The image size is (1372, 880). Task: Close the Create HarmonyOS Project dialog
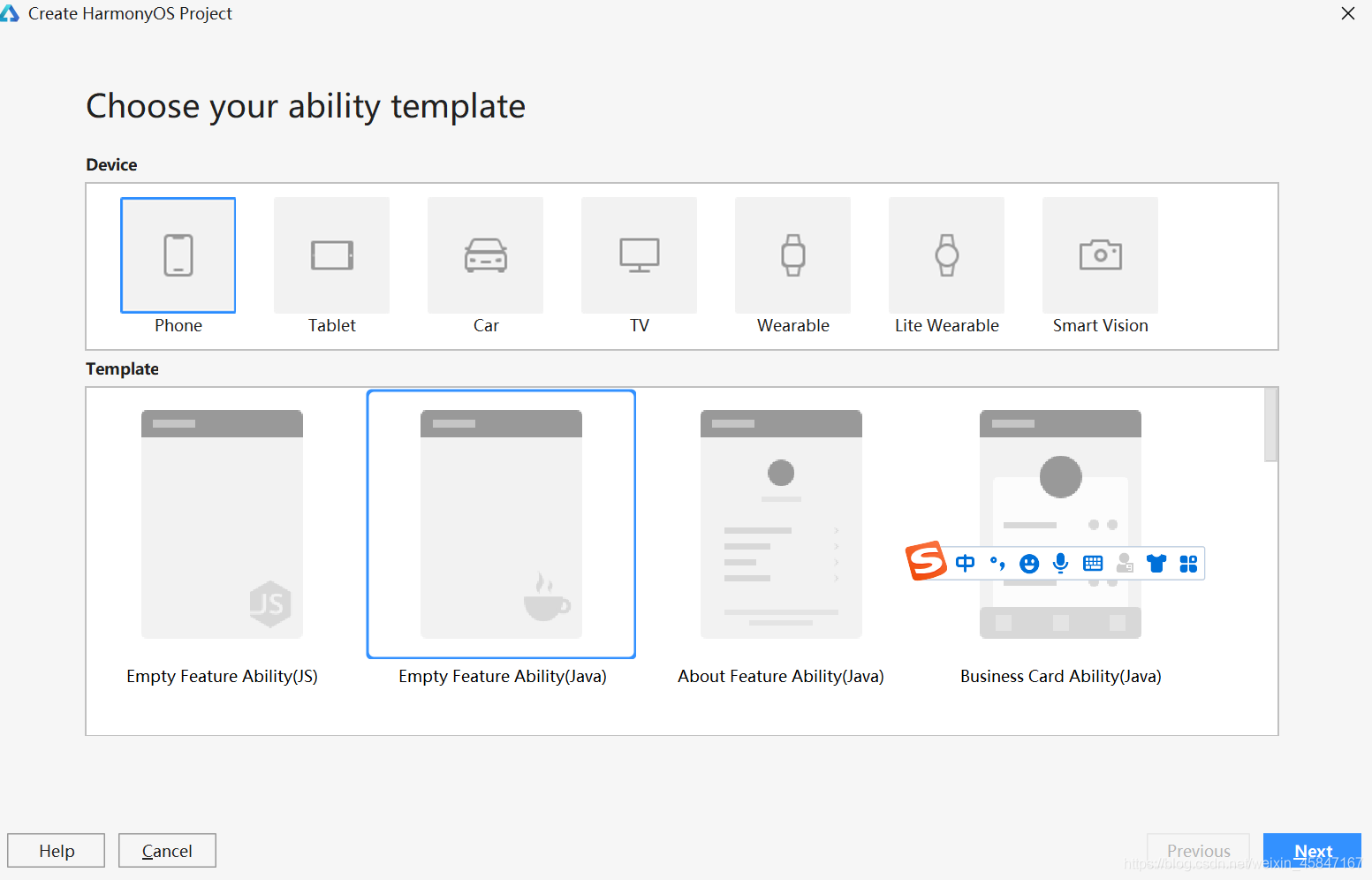(1348, 13)
